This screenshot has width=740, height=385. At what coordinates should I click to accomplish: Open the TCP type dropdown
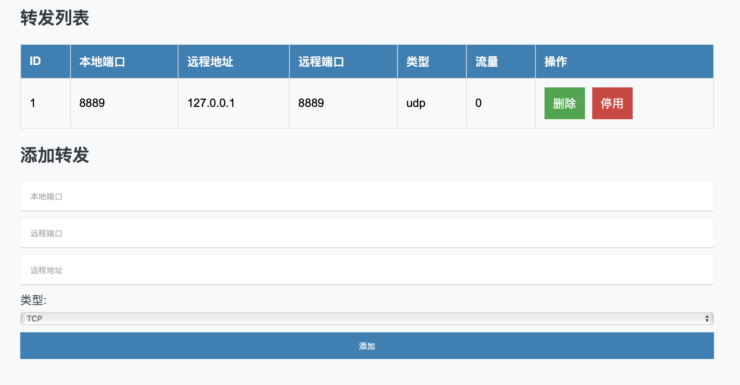(367, 318)
